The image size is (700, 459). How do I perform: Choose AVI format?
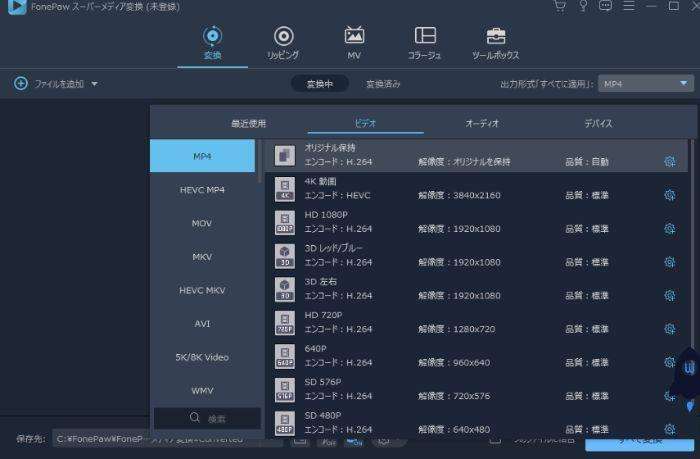tap(202, 324)
